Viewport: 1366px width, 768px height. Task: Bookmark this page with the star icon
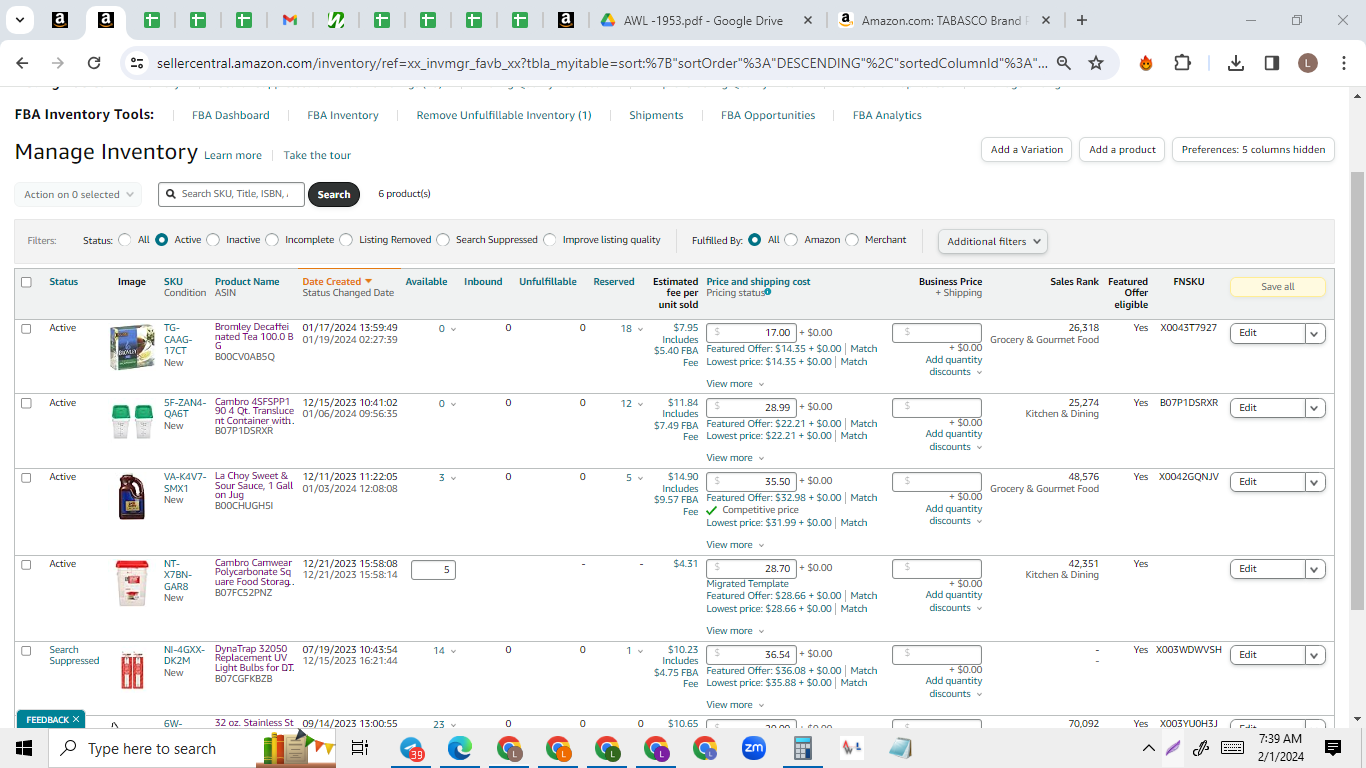(1096, 63)
